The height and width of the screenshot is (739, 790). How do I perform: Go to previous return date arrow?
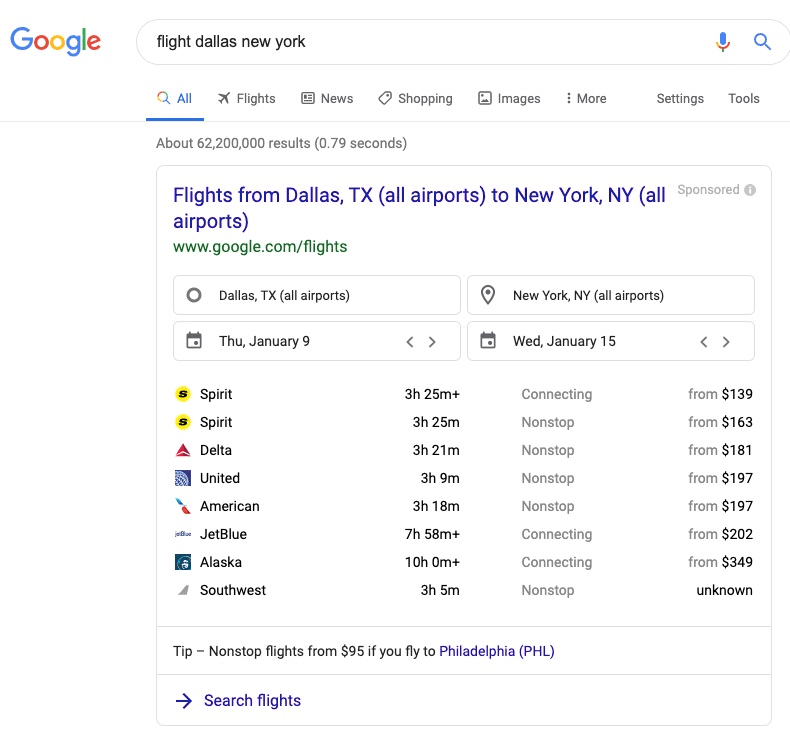(704, 342)
